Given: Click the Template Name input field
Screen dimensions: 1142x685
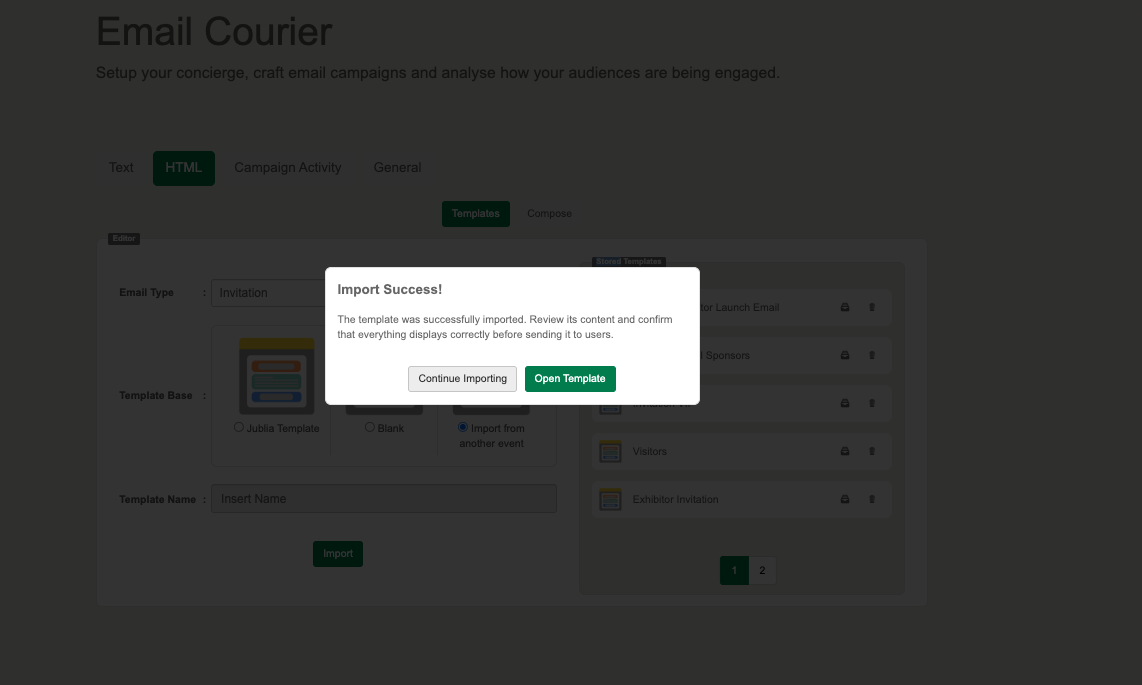Looking at the screenshot, I should pyautogui.click(x=384, y=499).
